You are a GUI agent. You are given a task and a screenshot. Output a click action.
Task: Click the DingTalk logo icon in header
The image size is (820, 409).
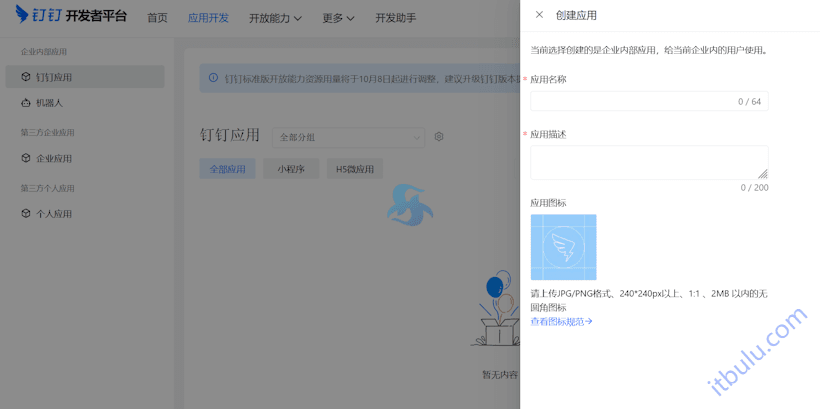pos(22,15)
